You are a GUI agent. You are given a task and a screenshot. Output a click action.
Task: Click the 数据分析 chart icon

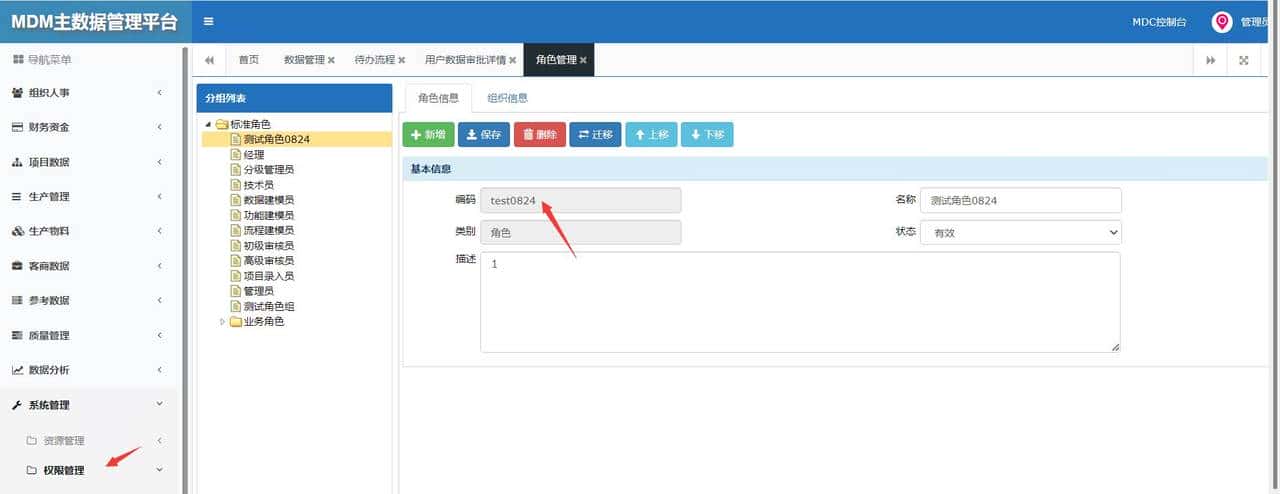coord(17,370)
